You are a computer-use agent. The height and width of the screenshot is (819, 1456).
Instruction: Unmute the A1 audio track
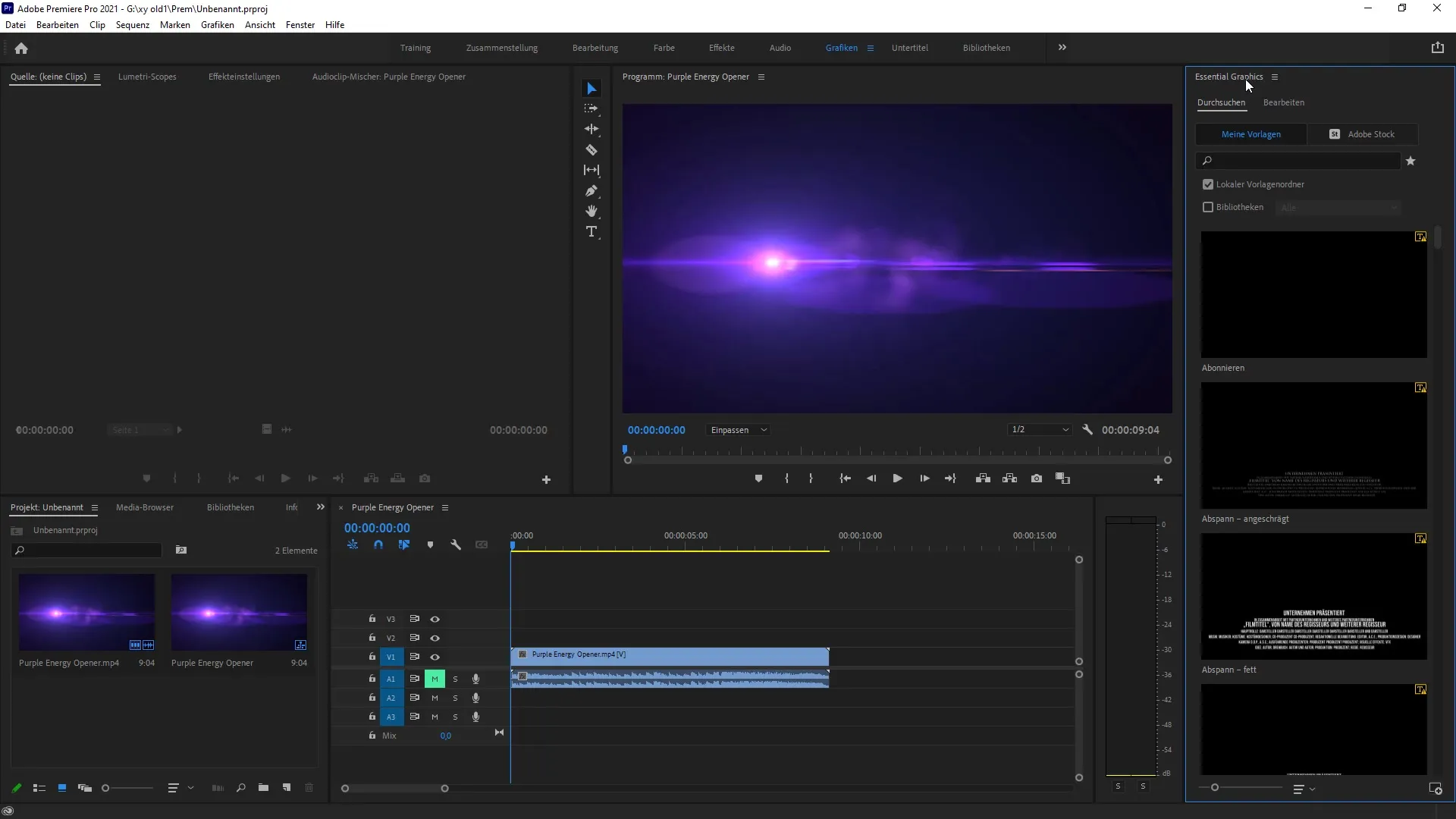coord(435,679)
